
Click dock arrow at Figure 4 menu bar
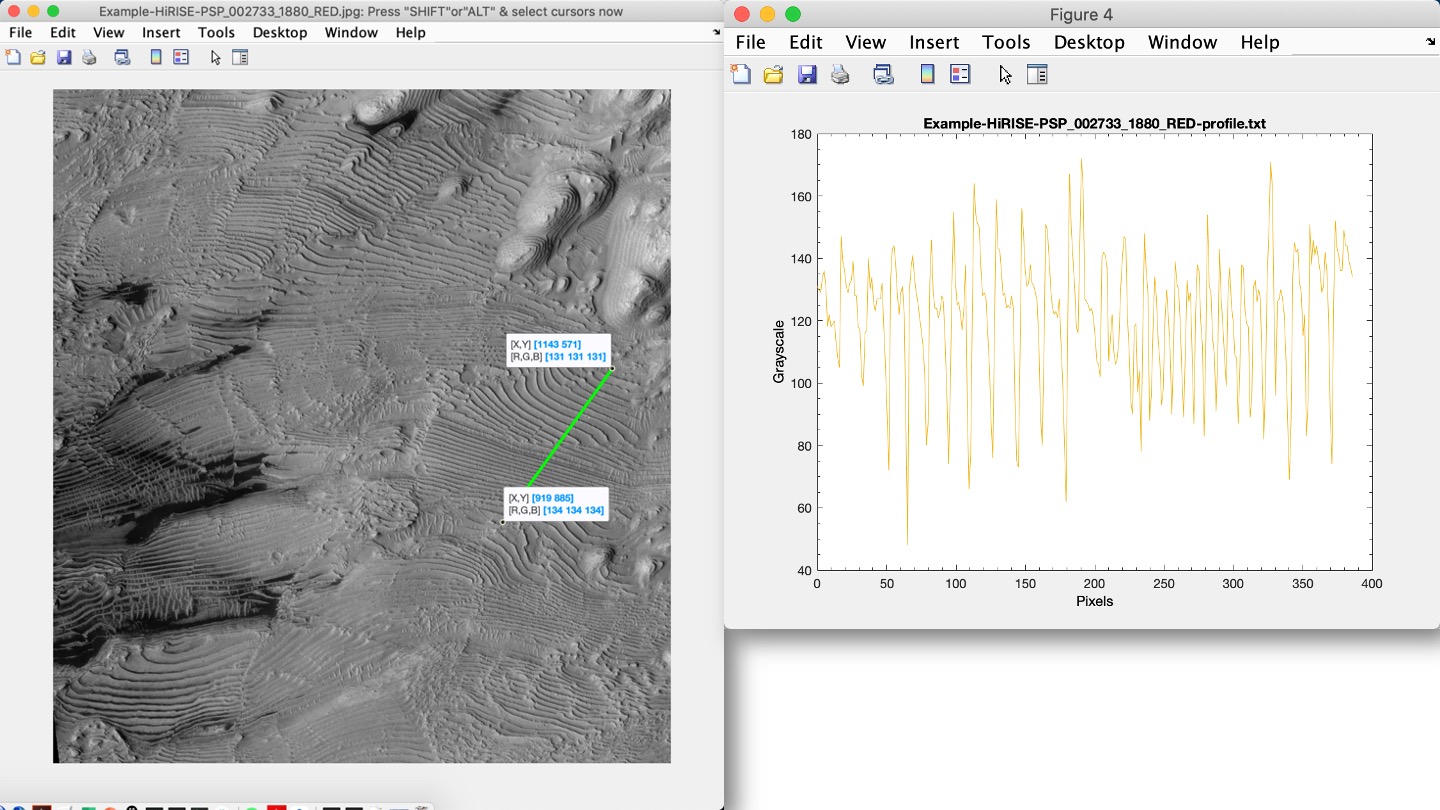(1429, 42)
